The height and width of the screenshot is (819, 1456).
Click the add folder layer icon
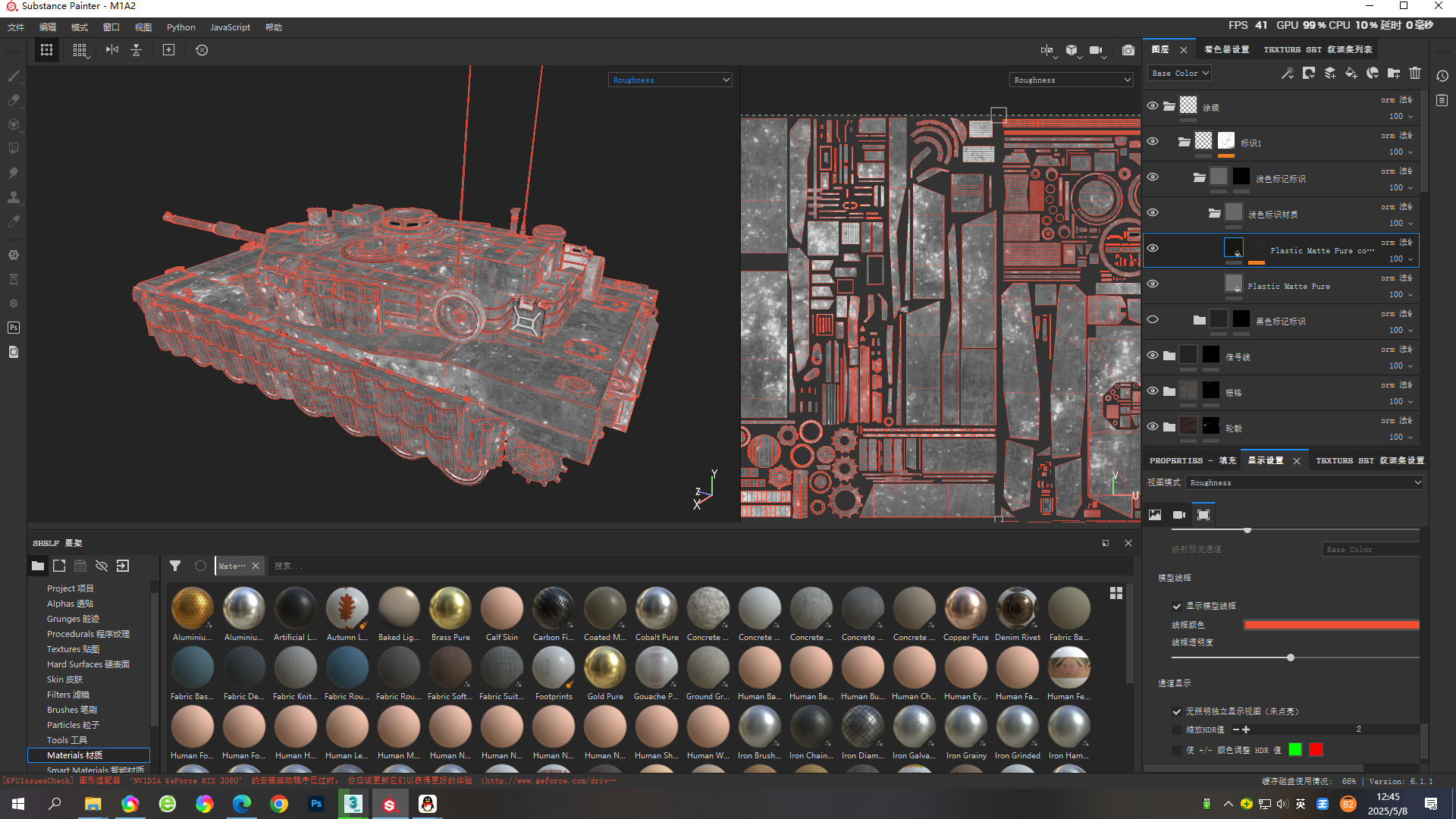1394,74
